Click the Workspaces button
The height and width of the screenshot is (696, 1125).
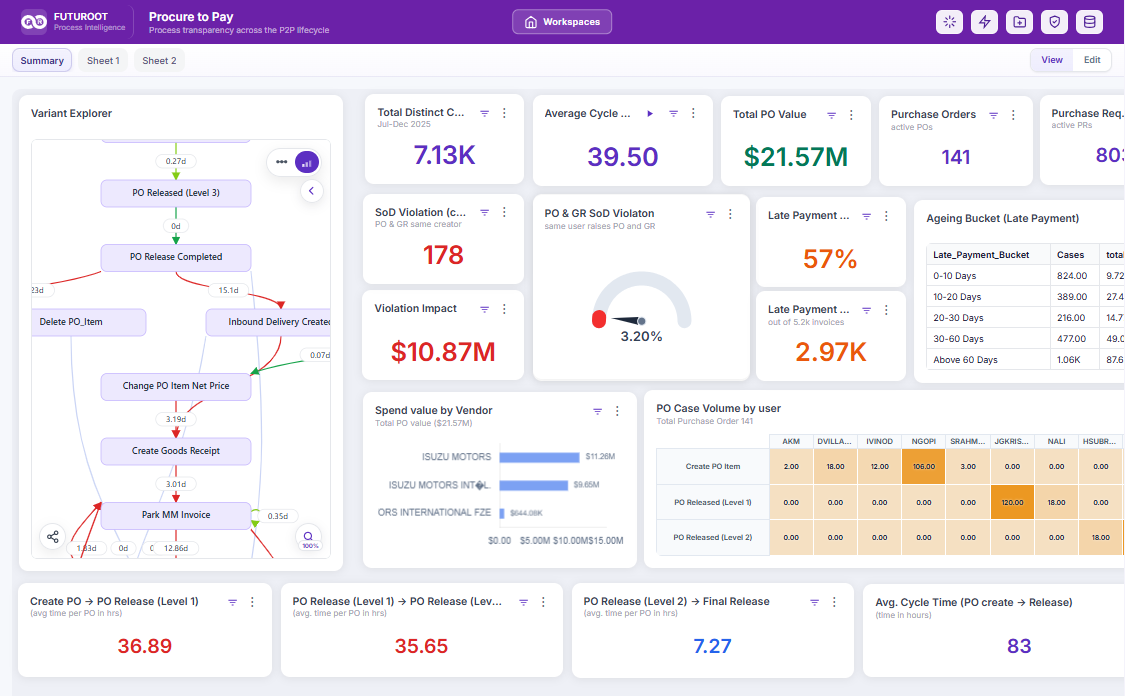tap(562, 22)
